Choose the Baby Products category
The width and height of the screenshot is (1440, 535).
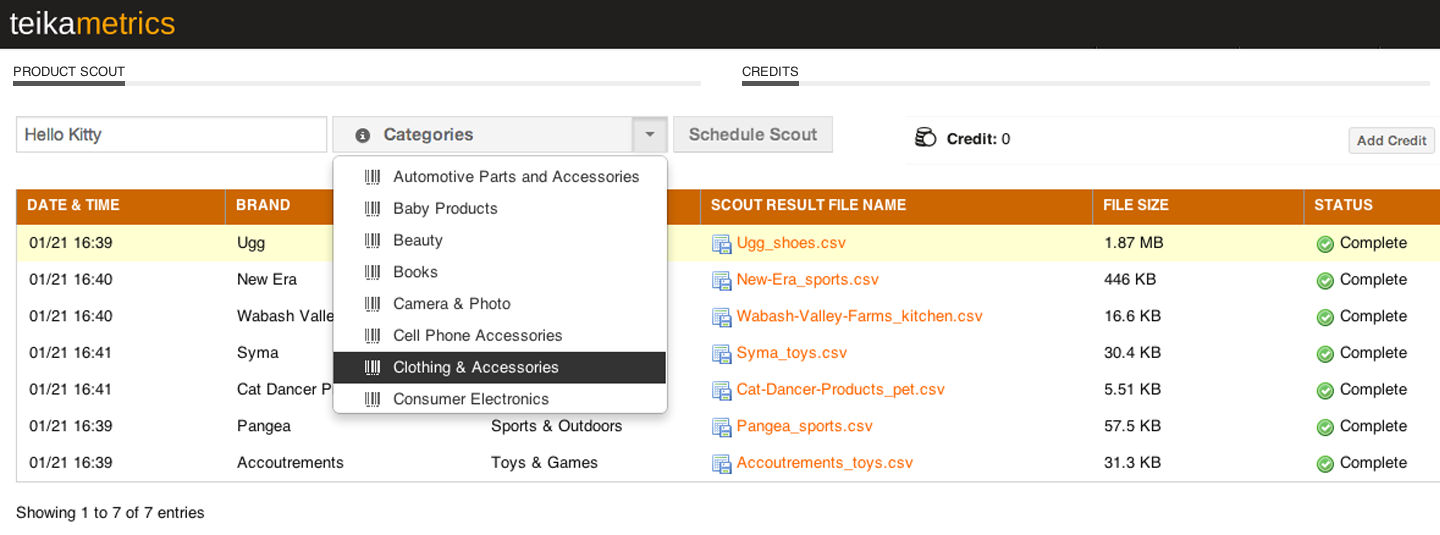click(x=500, y=209)
